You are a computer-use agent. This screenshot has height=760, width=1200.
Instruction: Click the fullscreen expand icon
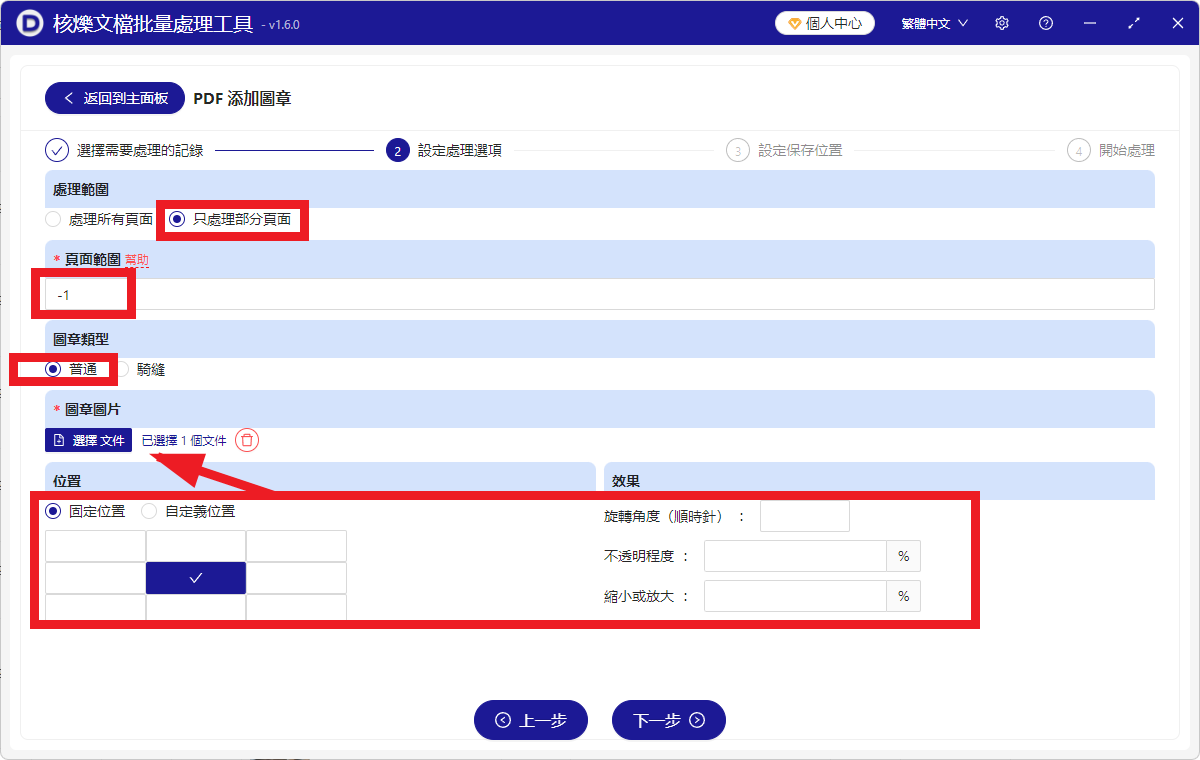pyautogui.click(x=1133, y=22)
